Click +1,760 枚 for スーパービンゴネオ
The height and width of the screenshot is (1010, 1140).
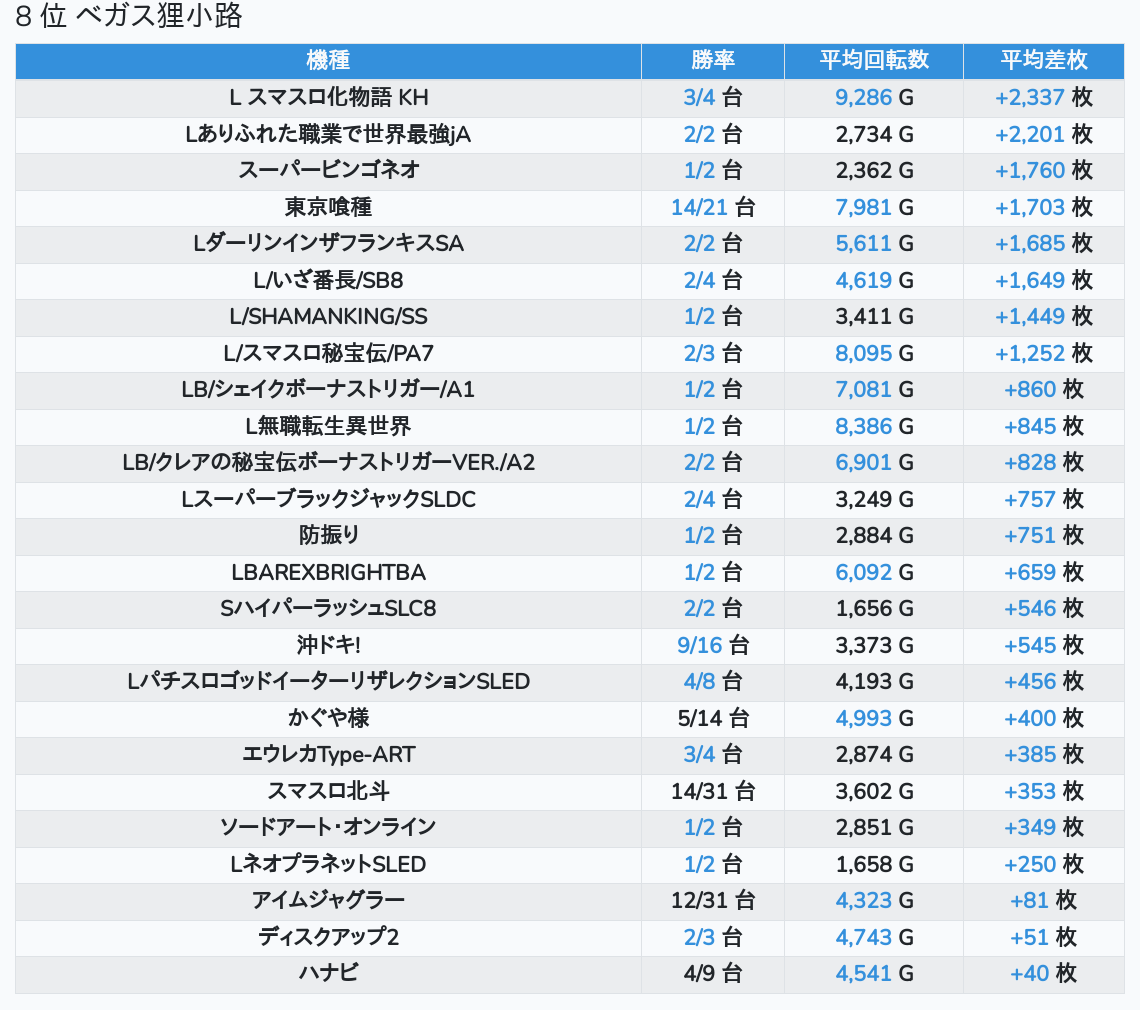[x=1030, y=170]
